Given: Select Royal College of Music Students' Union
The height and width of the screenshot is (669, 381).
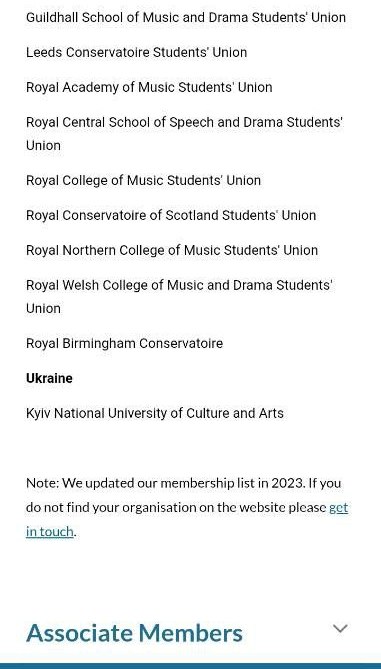Looking at the screenshot, I should tap(143, 180).
